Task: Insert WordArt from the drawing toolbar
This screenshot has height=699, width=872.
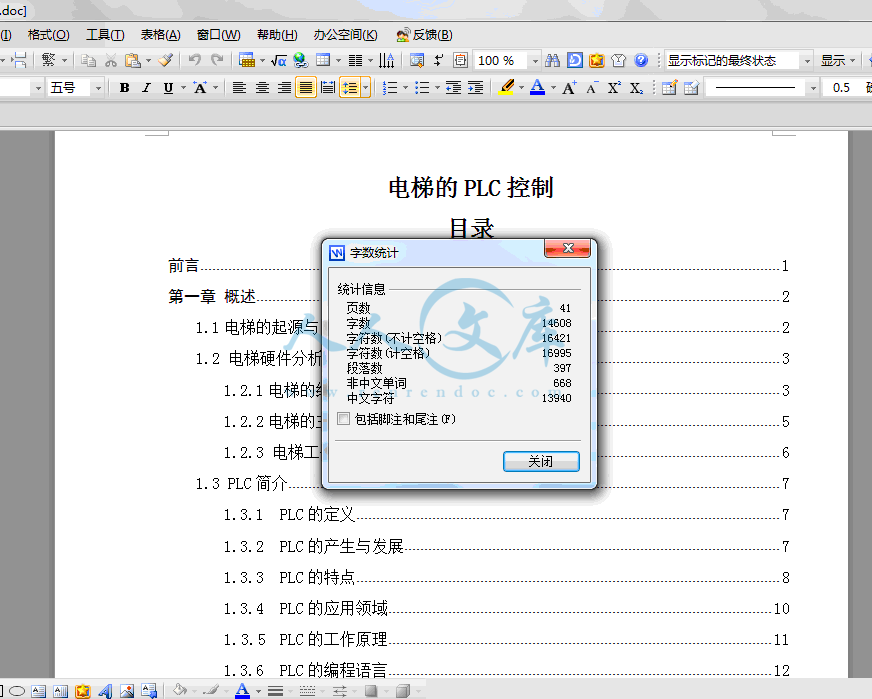Action: coord(105,691)
